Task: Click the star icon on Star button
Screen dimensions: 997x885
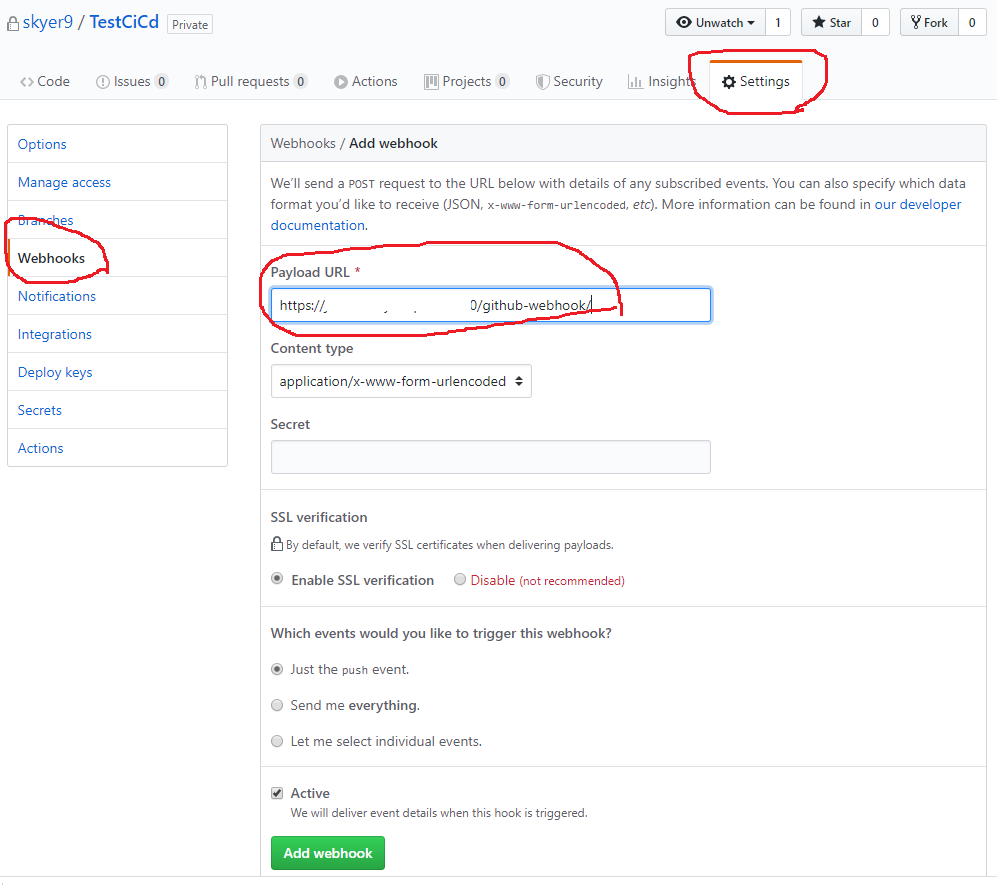Action: pos(819,22)
